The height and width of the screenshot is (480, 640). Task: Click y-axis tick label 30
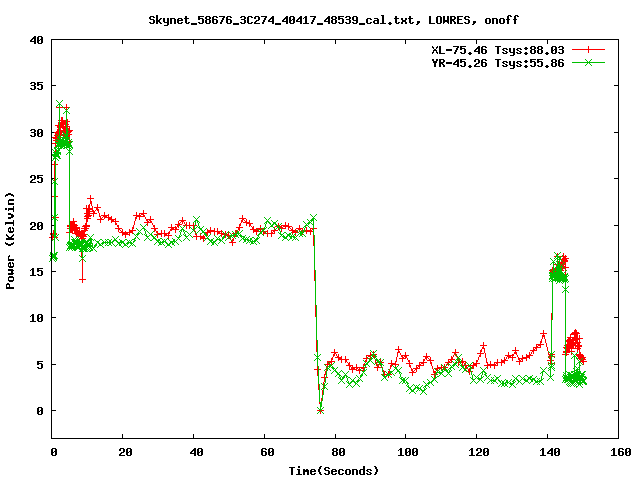(37, 133)
